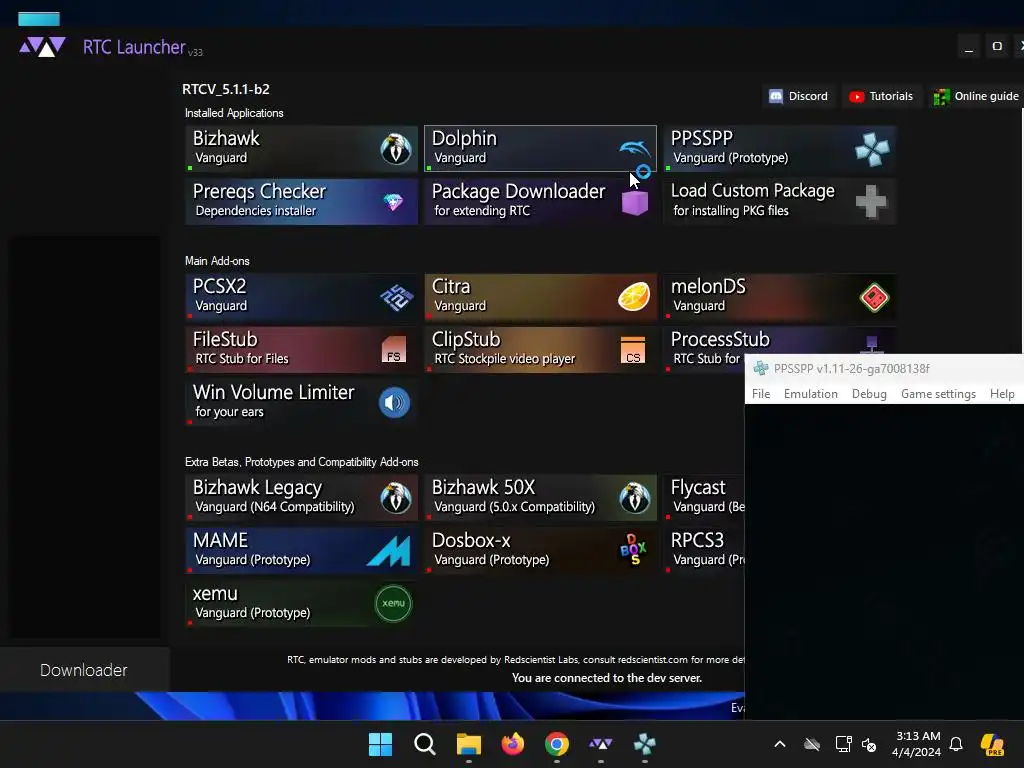Open the Tutorials YouTube button
The height and width of the screenshot is (768, 1024).
[881, 96]
